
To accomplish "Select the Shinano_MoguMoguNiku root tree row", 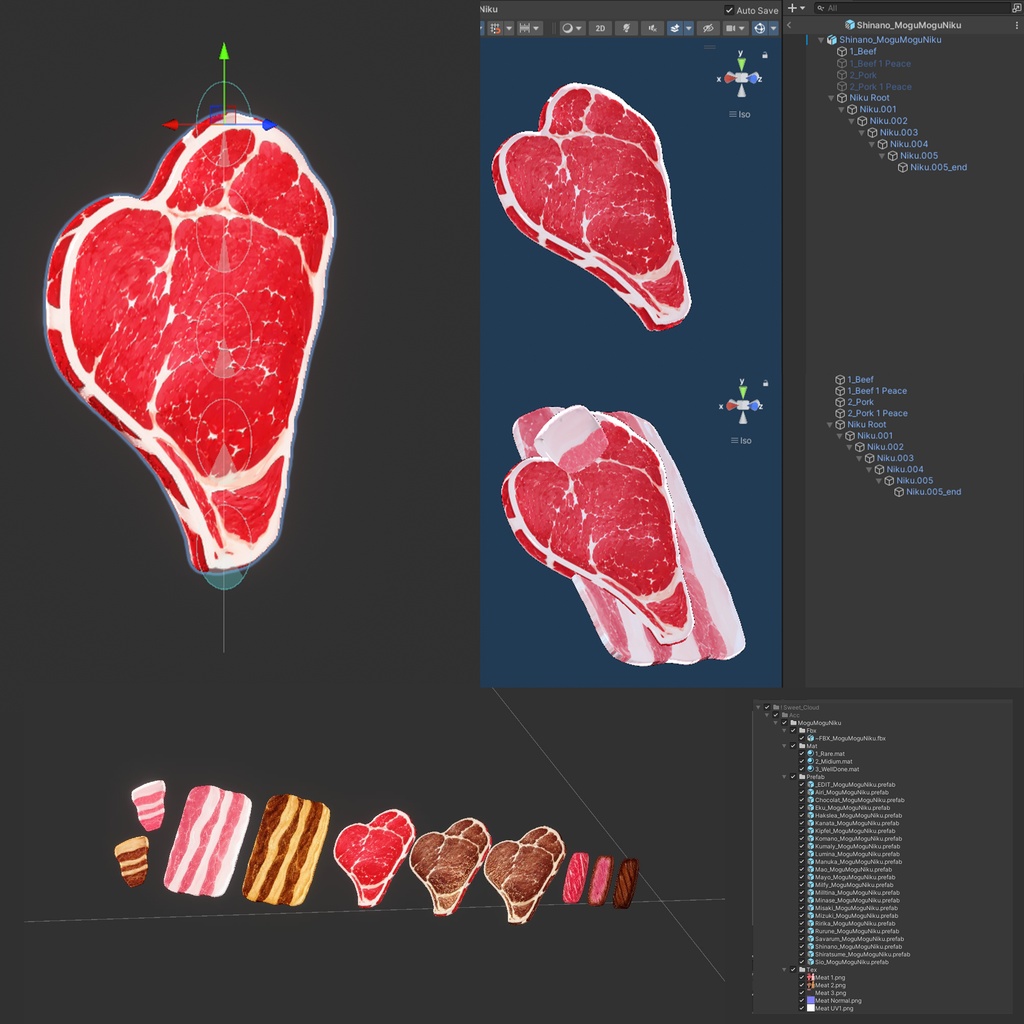I will [889, 40].
